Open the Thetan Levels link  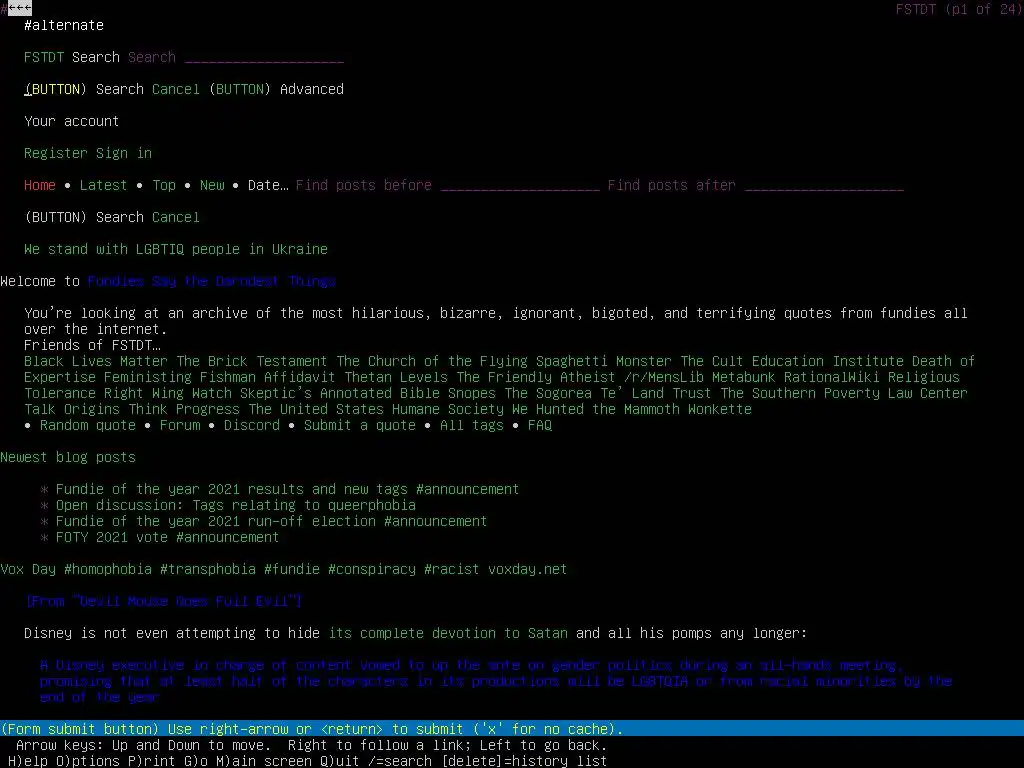pyautogui.click(x=396, y=377)
